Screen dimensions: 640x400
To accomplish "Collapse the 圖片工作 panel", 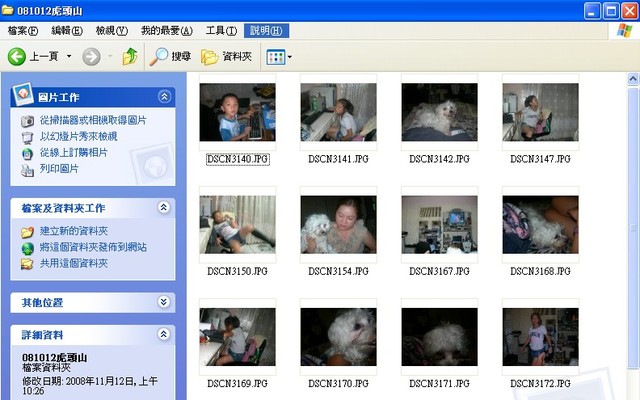I will click(x=164, y=97).
